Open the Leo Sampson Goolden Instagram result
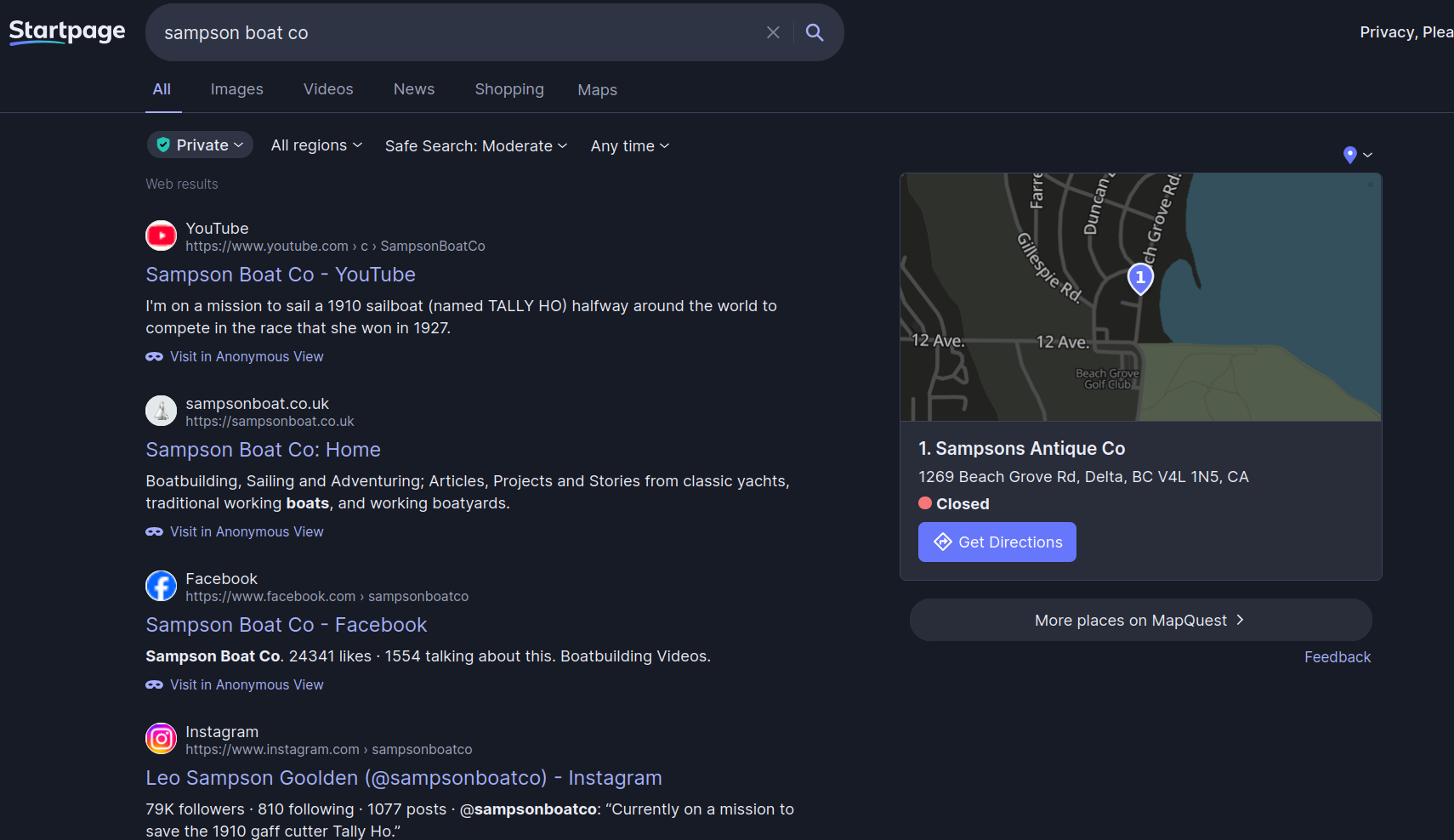 (x=403, y=778)
